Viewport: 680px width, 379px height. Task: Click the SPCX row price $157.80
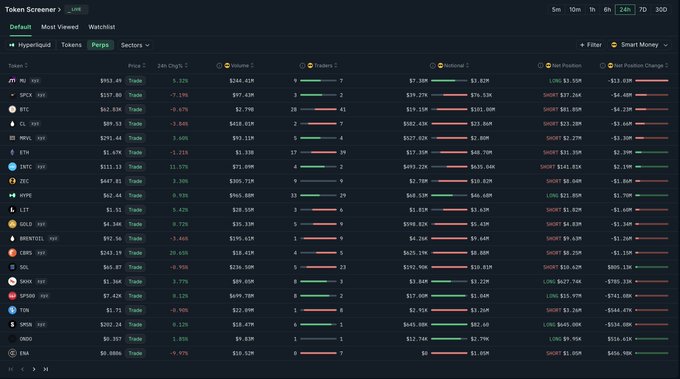(x=111, y=95)
